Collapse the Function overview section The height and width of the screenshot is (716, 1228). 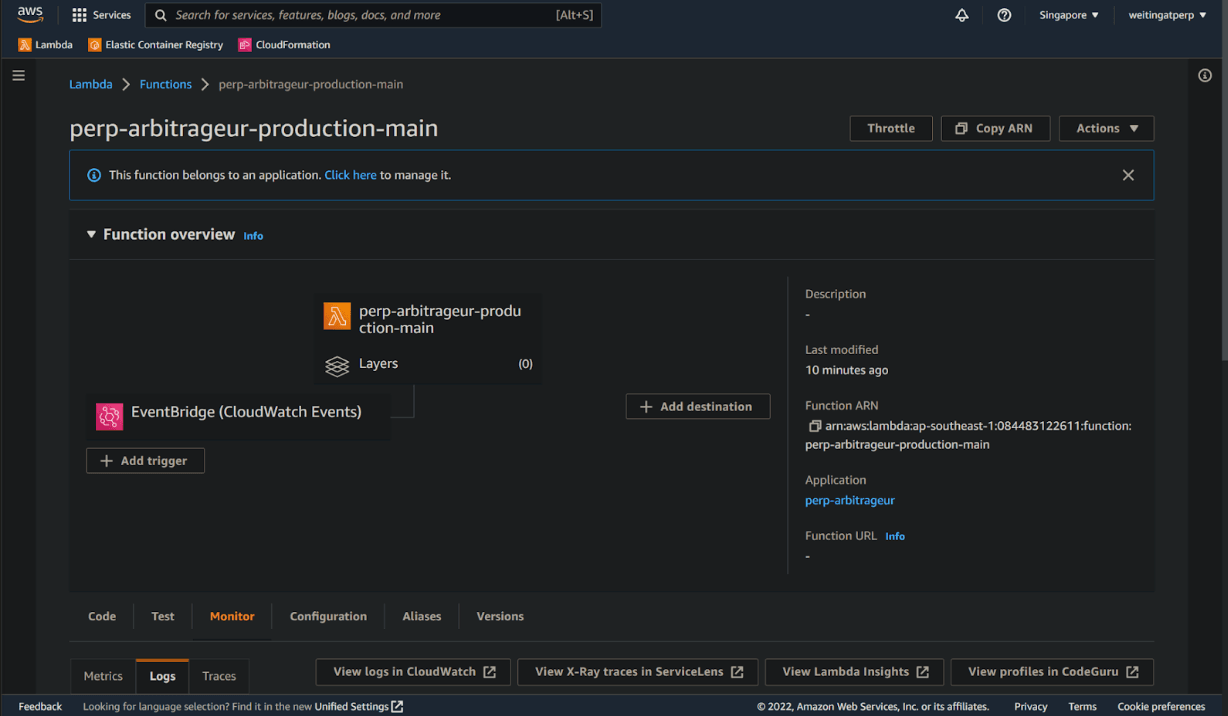pyautogui.click(x=92, y=234)
